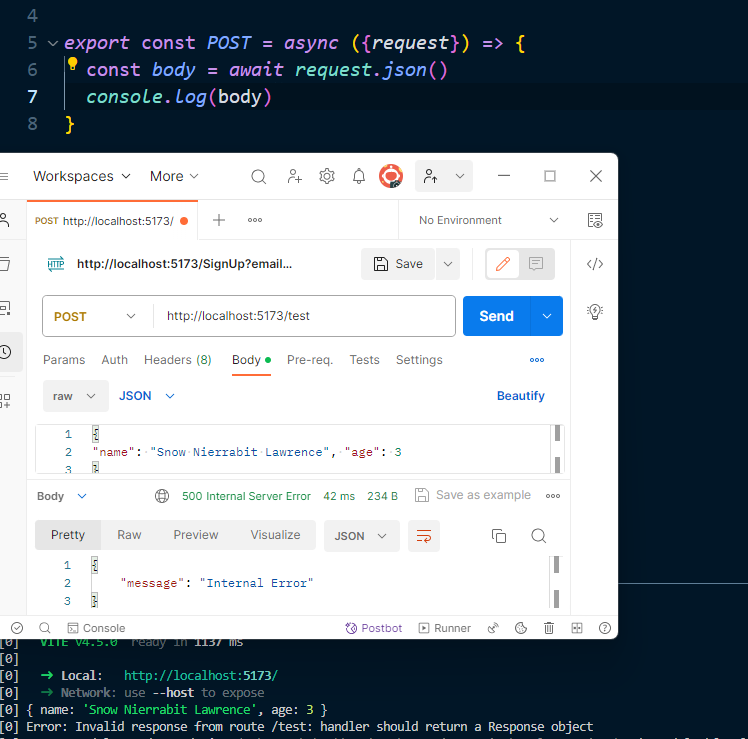Open the help question mark icon

pos(604,628)
